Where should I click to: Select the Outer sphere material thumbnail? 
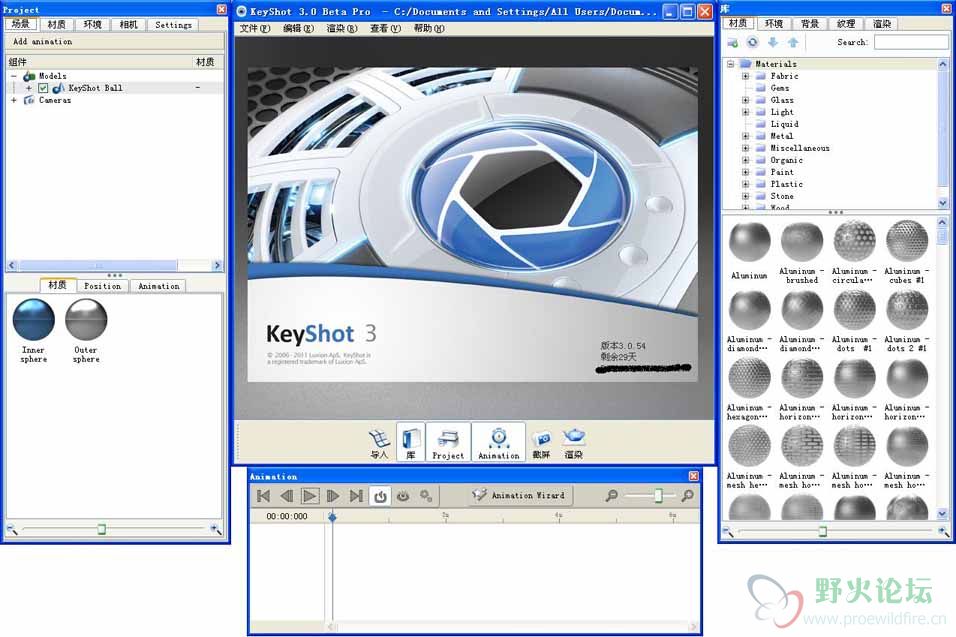pyautogui.click(x=86, y=319)
